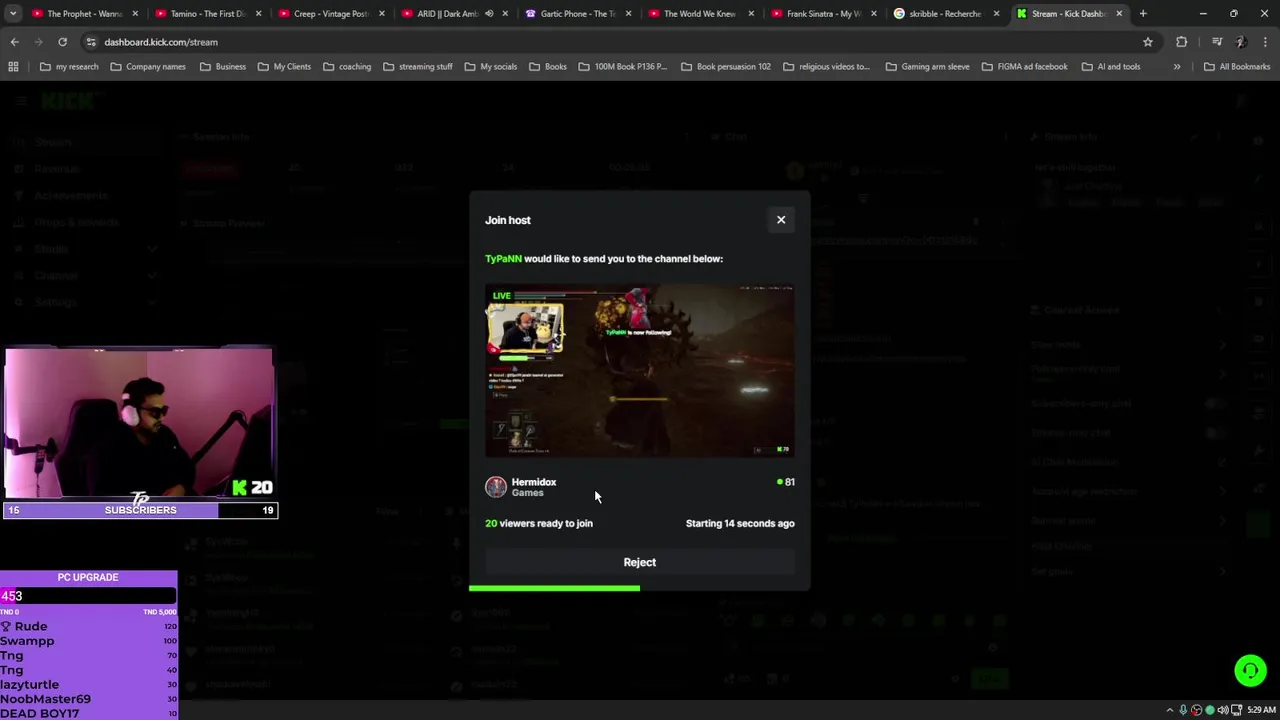This screenshot has width=1280, height=720.
Task: Close The Prophet tab
Action: coord(136,14)
